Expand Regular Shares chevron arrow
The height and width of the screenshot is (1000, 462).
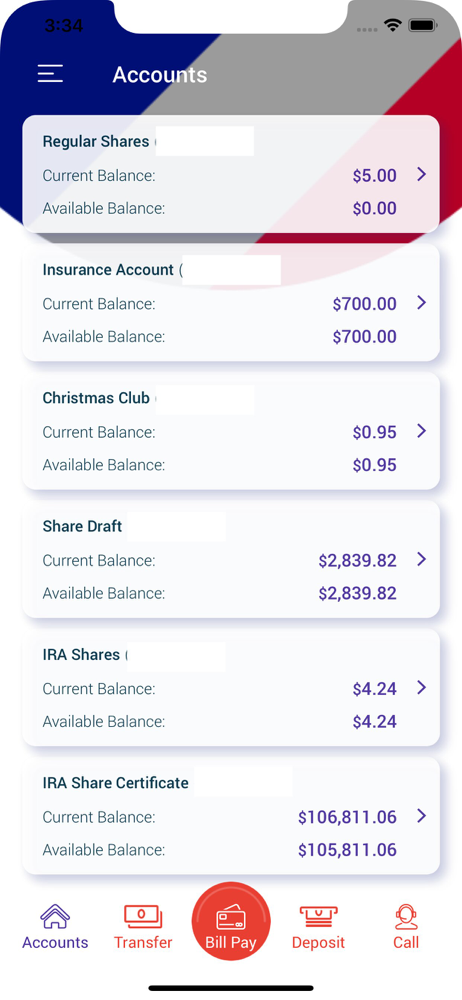pyautogui.click(x=421, y=174)
